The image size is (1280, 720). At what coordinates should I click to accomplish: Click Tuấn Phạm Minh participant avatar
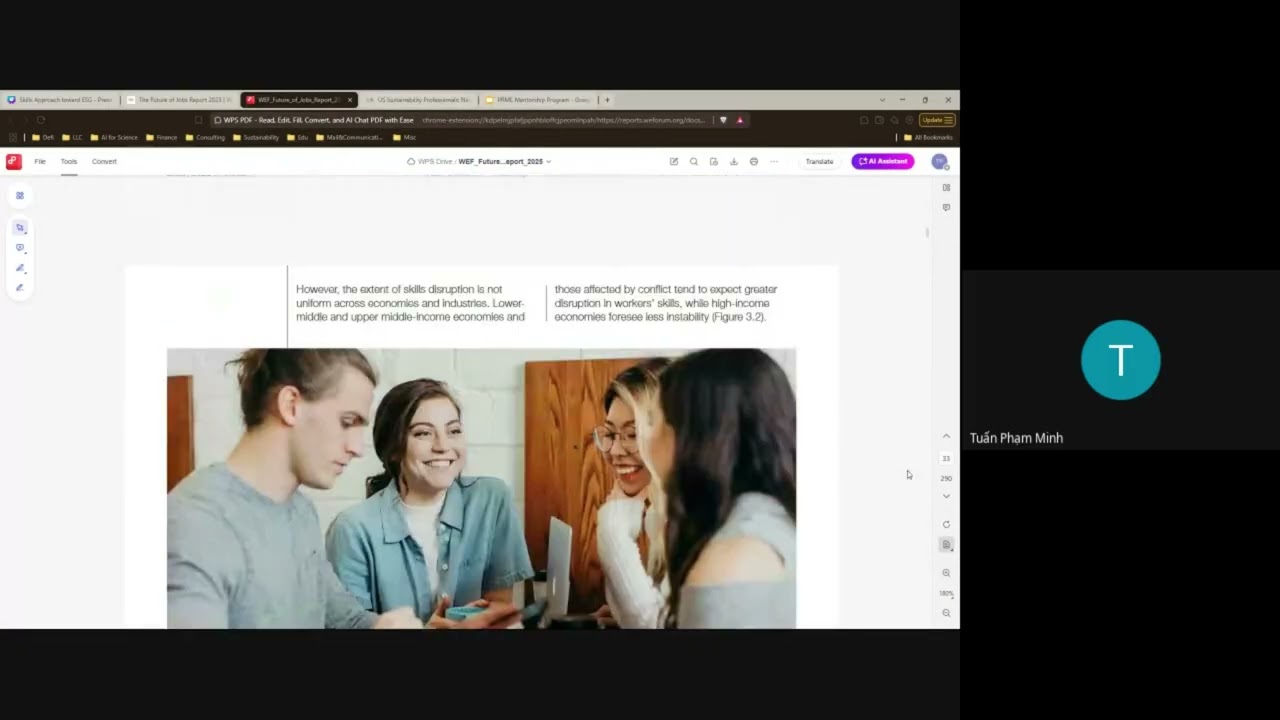coord(1120,360)
